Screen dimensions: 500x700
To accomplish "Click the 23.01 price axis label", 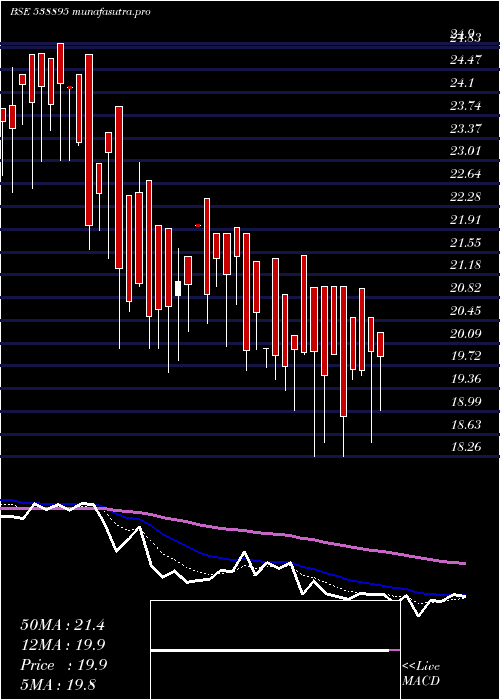I will click(466, 151).
